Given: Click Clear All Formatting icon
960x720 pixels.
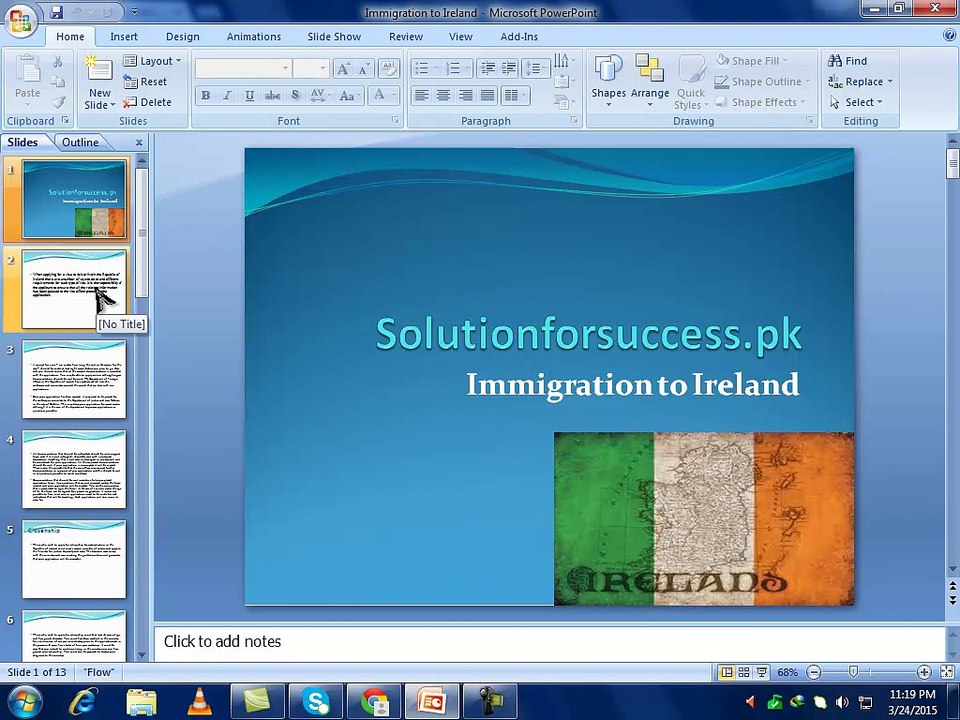Looking at the screenshot, I should pyautogui.click(x=388, y=69).
